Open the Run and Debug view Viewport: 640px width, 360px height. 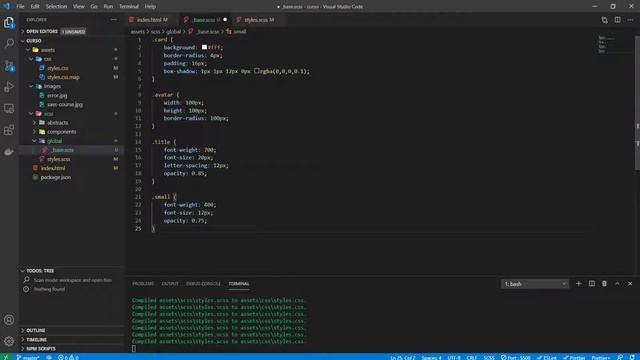[9, 87]
